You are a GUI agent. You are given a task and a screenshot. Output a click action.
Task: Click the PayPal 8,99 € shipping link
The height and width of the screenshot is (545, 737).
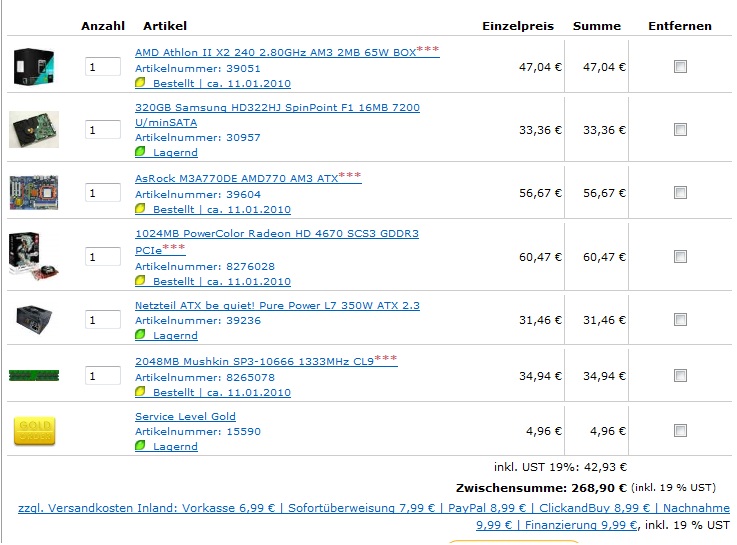coord(487,508)
